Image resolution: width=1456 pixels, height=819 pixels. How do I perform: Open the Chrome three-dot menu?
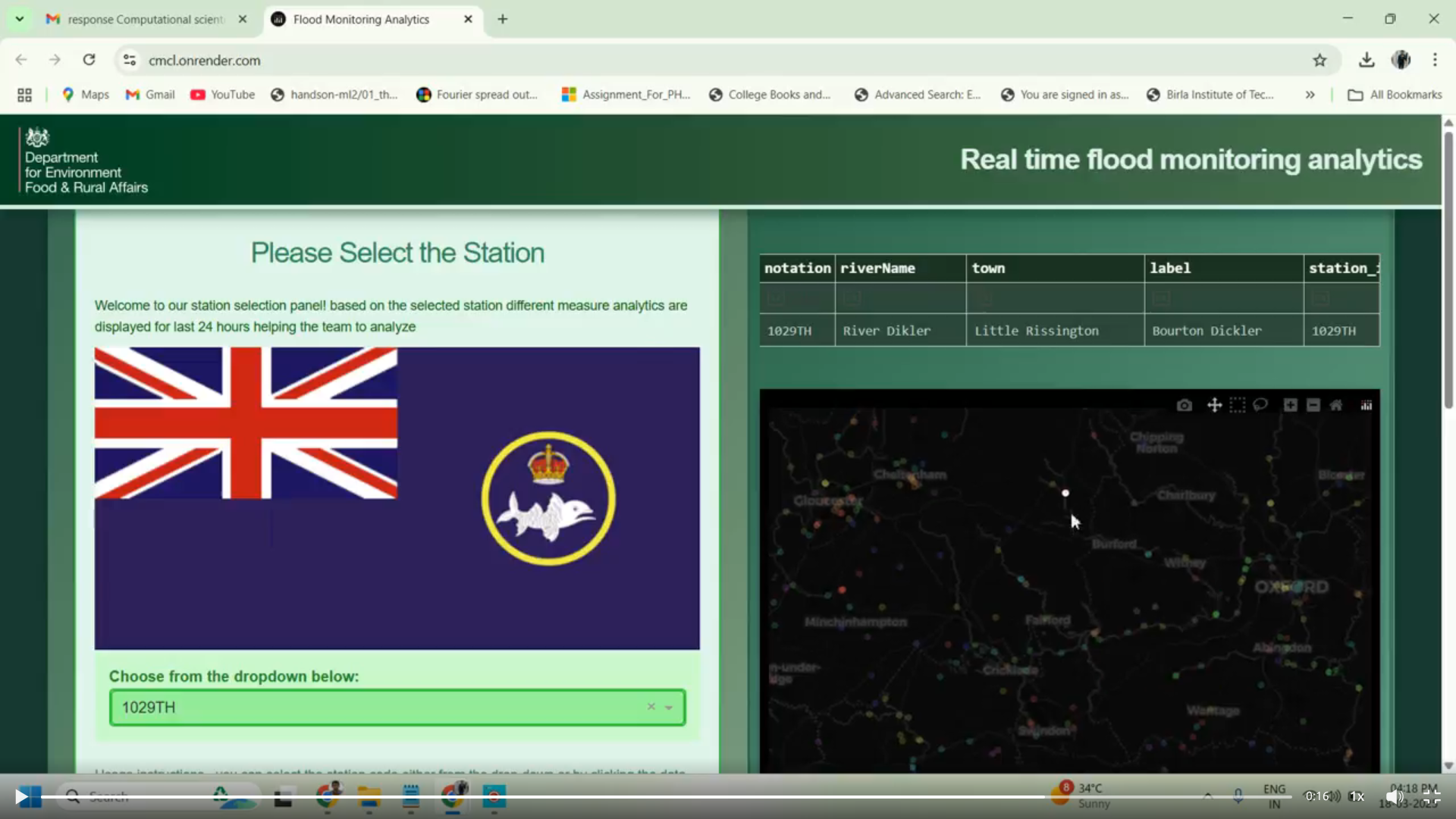pos(1435,60)
